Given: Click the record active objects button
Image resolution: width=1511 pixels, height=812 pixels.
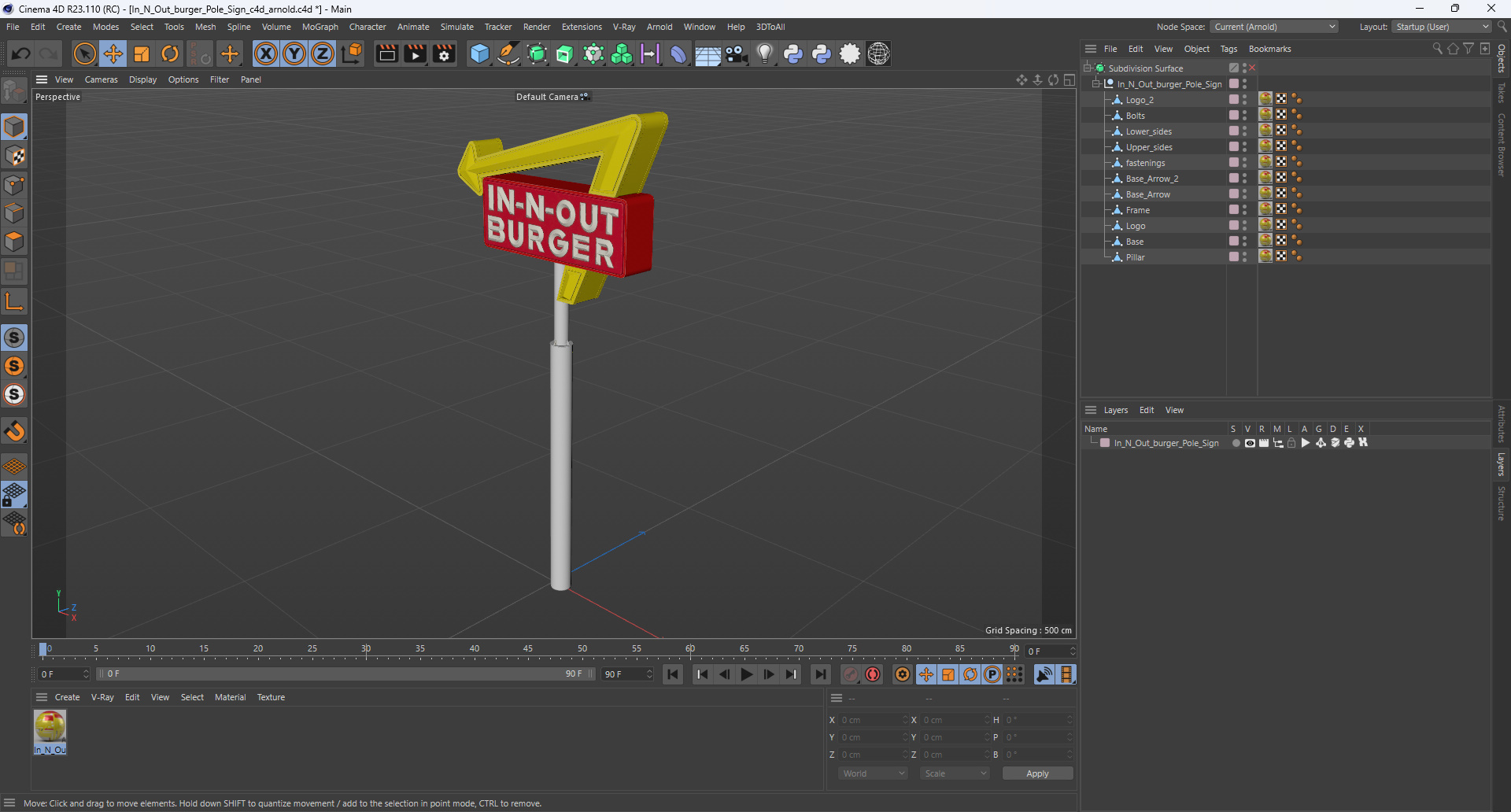Looking at the screenshot, I should pos(851,674).
